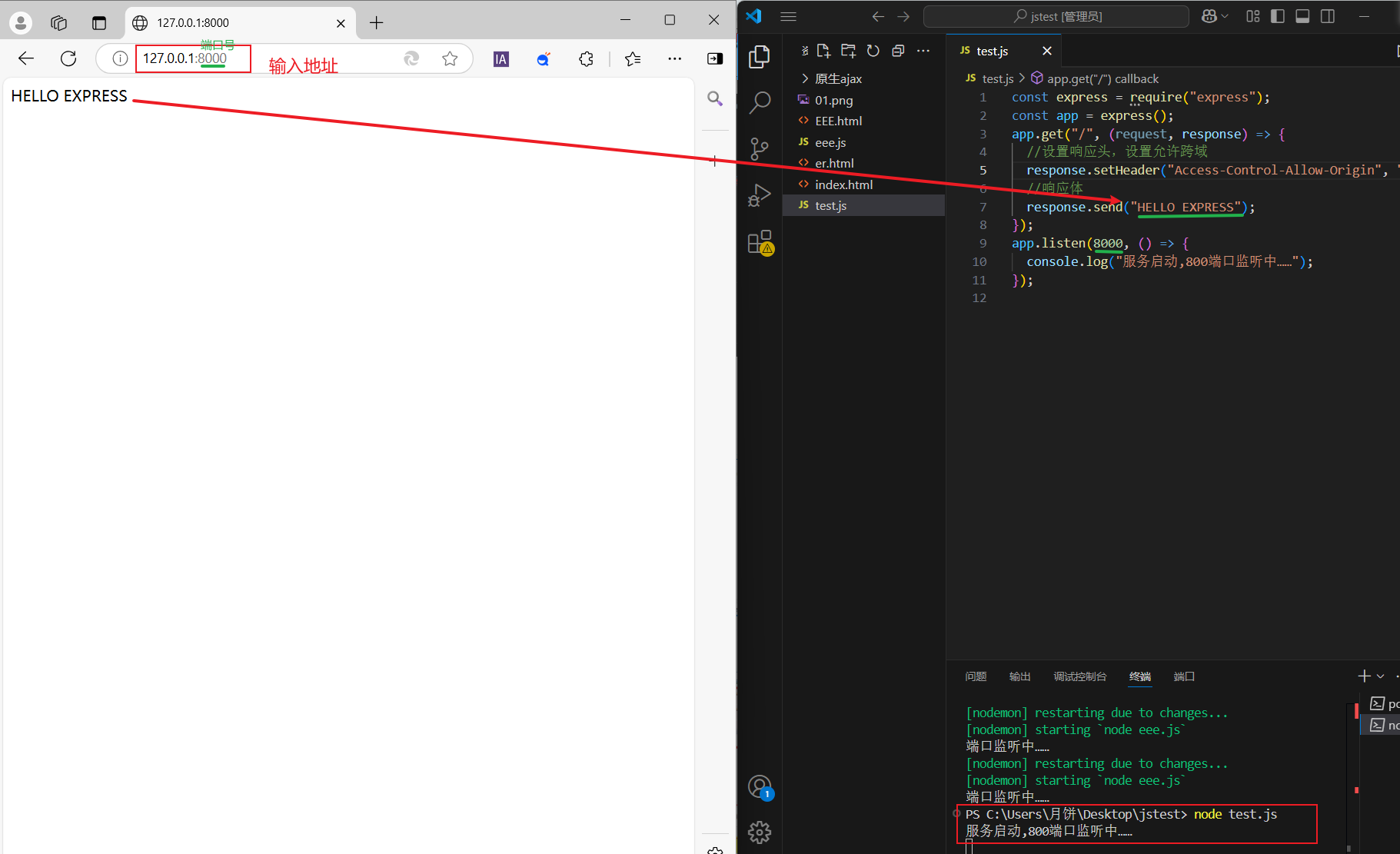Image resolution: width=1400 pixels, height=854 pixels.
Task: Add this page to favorites
Action: pos(450,58)
